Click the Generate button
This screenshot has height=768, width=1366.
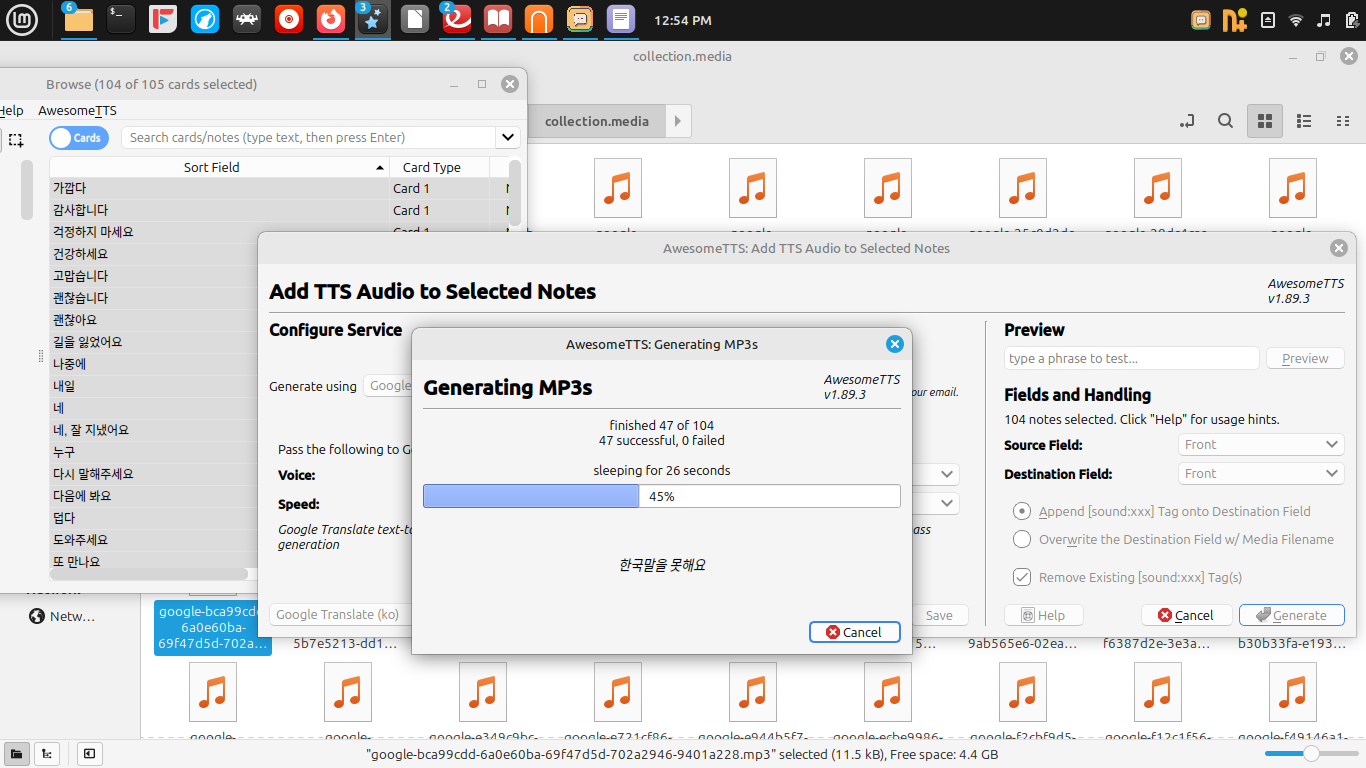coord(1292,615)
